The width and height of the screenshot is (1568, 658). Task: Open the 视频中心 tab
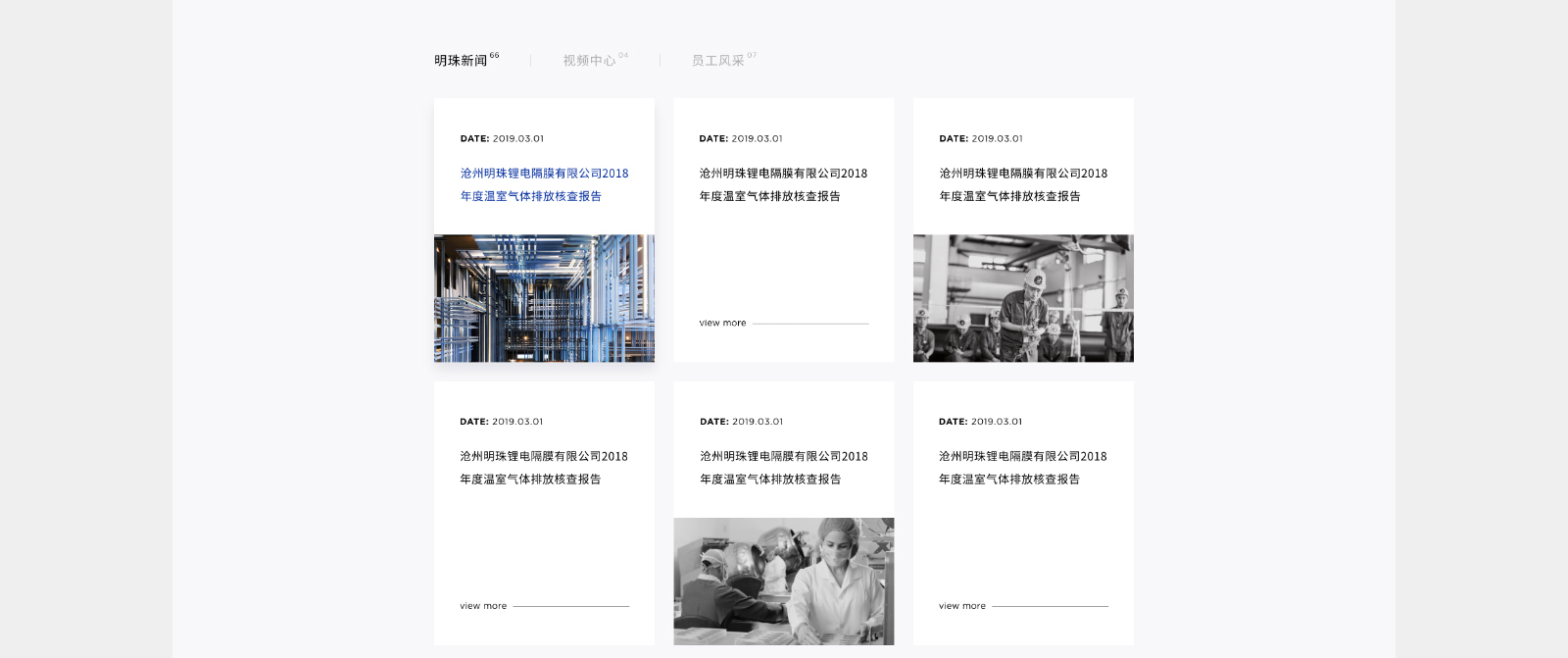point(589,61)
